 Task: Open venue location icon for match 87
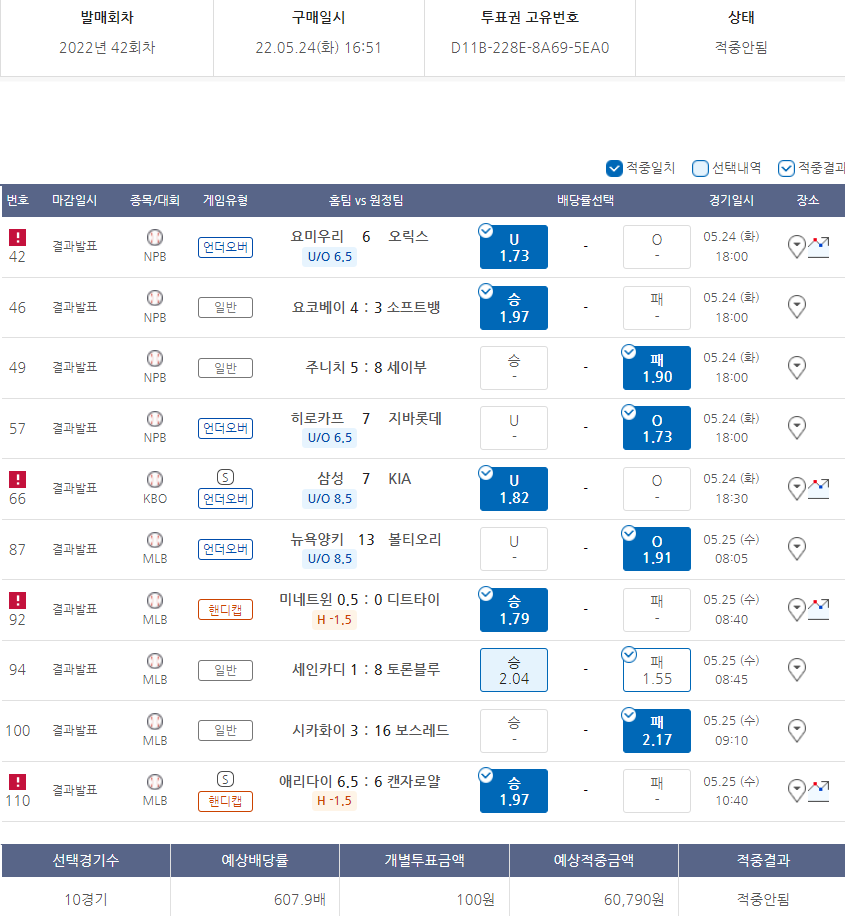[x=796, y=549]
